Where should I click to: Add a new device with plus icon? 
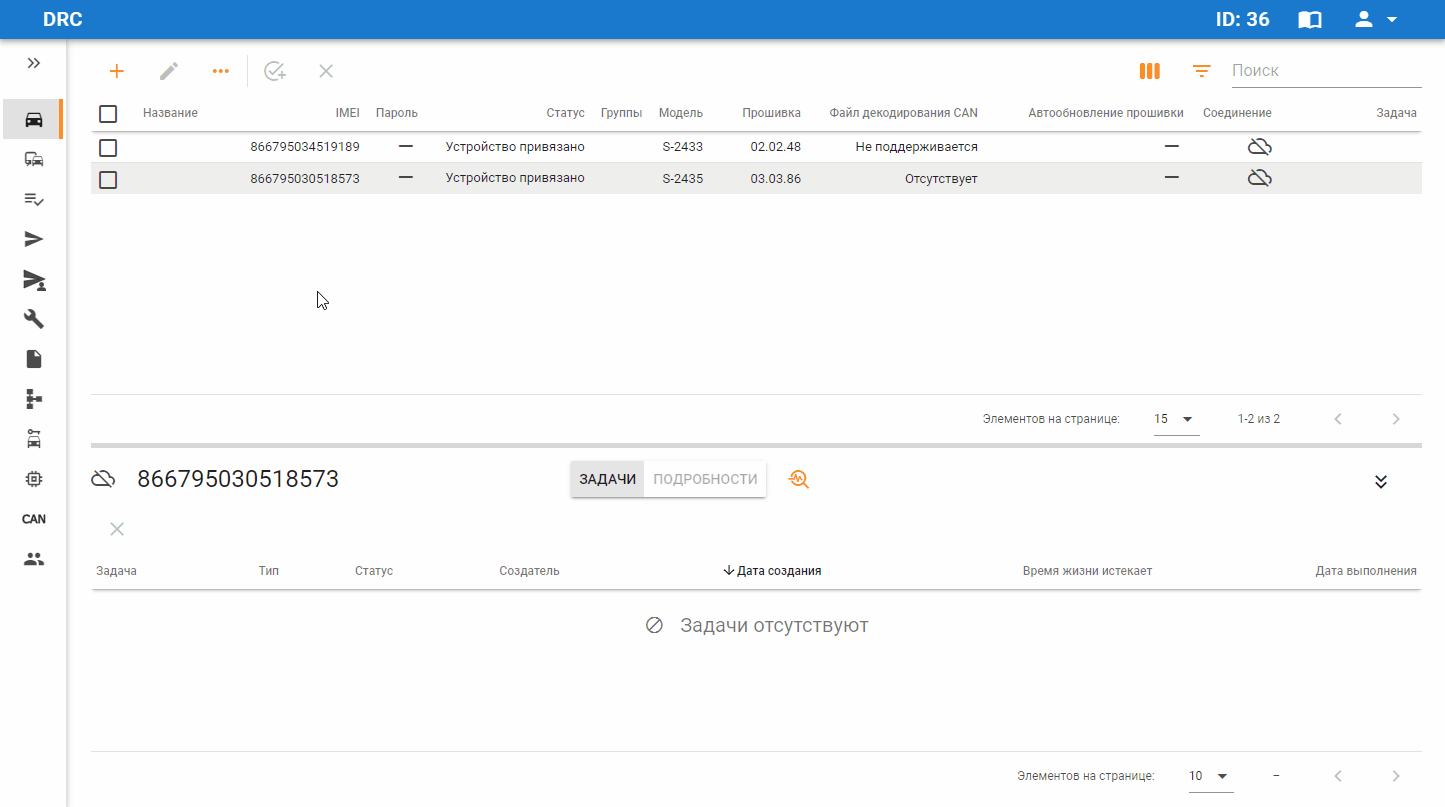(117, 71)
